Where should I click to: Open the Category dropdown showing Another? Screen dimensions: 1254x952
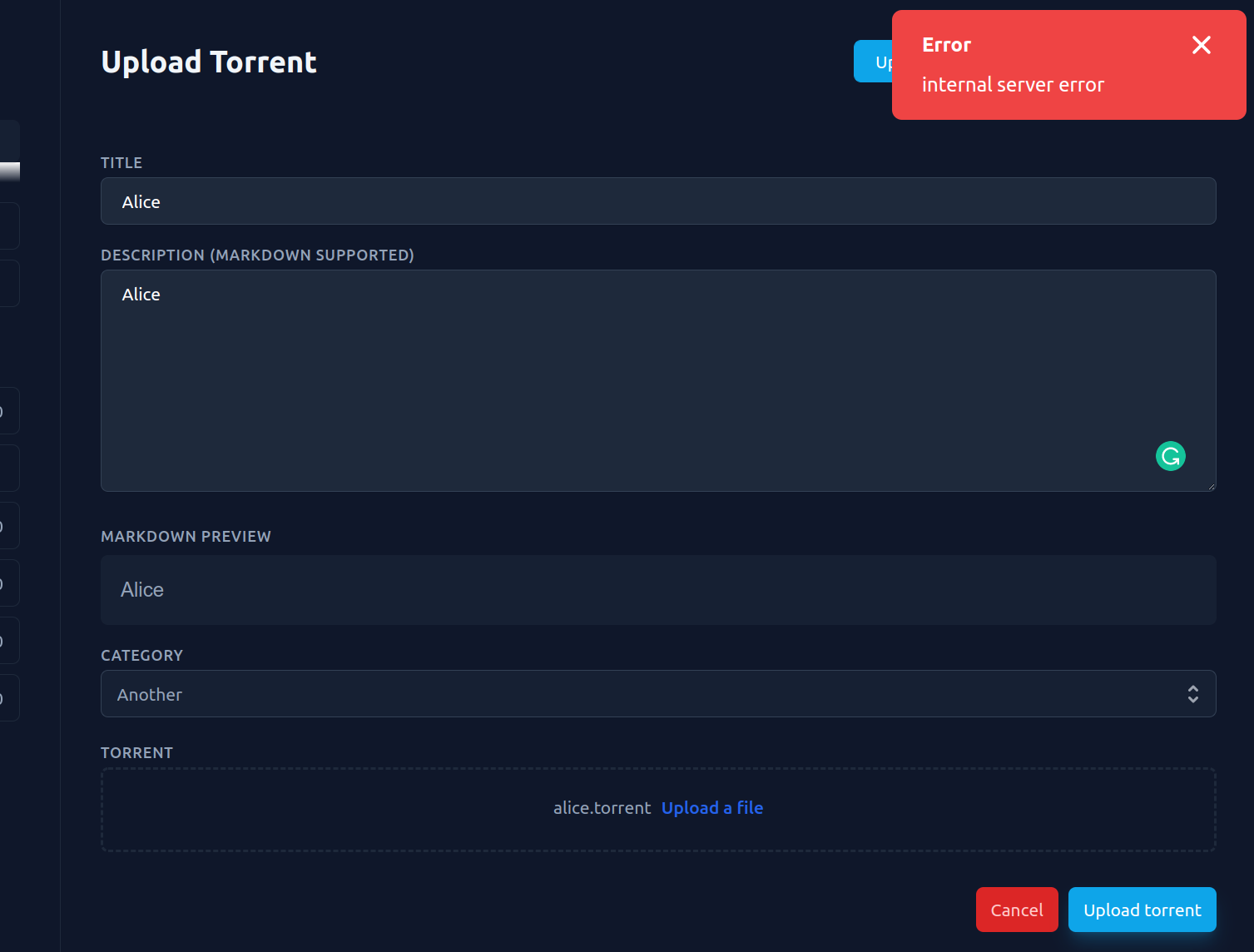click(x=658, y=694)
